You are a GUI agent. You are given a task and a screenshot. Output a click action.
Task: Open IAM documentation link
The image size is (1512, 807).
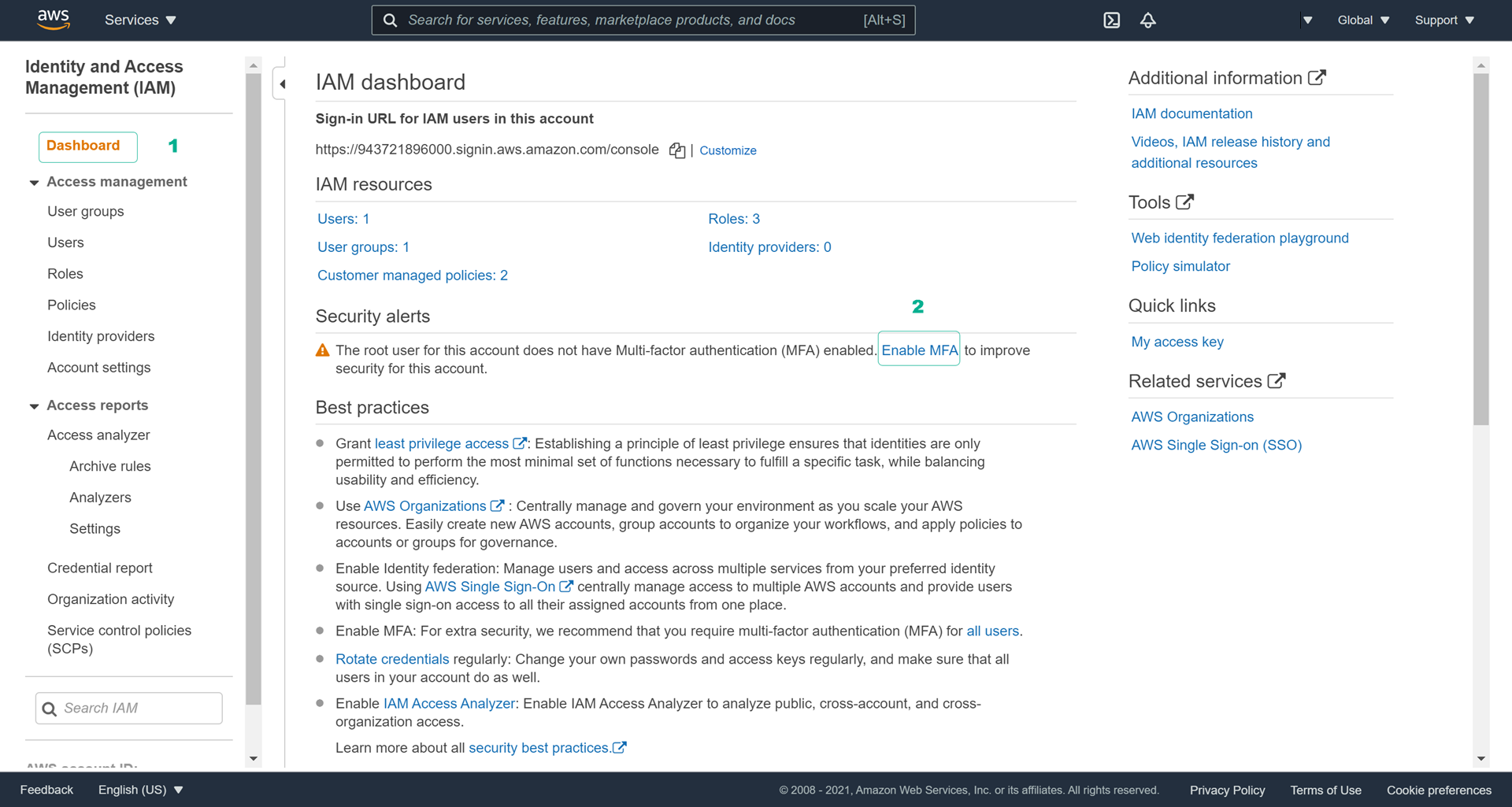(1191, 113)
